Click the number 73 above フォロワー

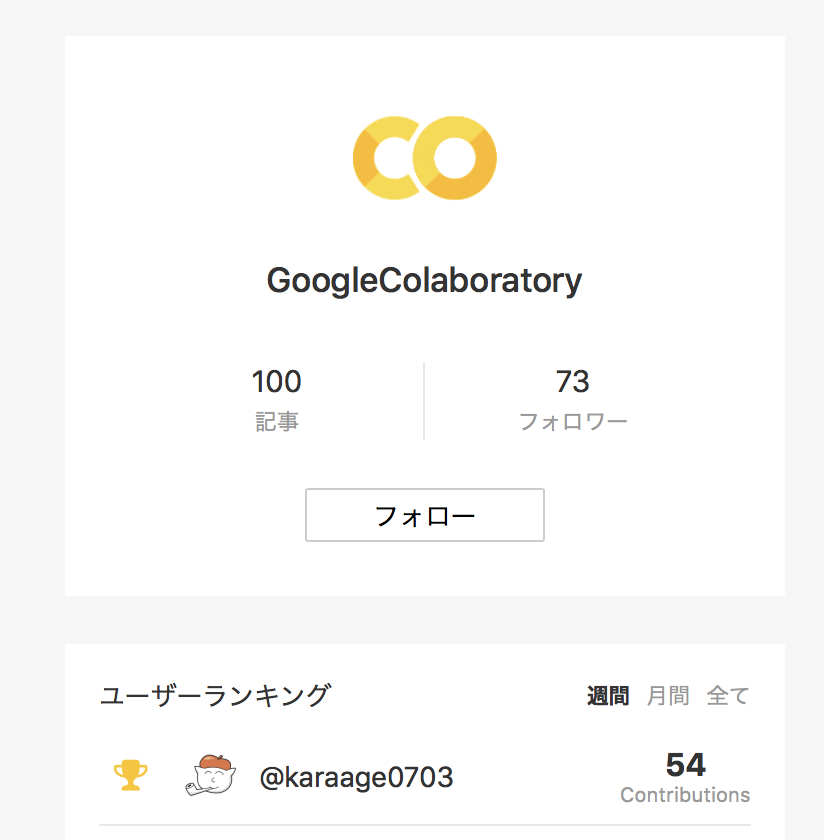click(574, 381)
